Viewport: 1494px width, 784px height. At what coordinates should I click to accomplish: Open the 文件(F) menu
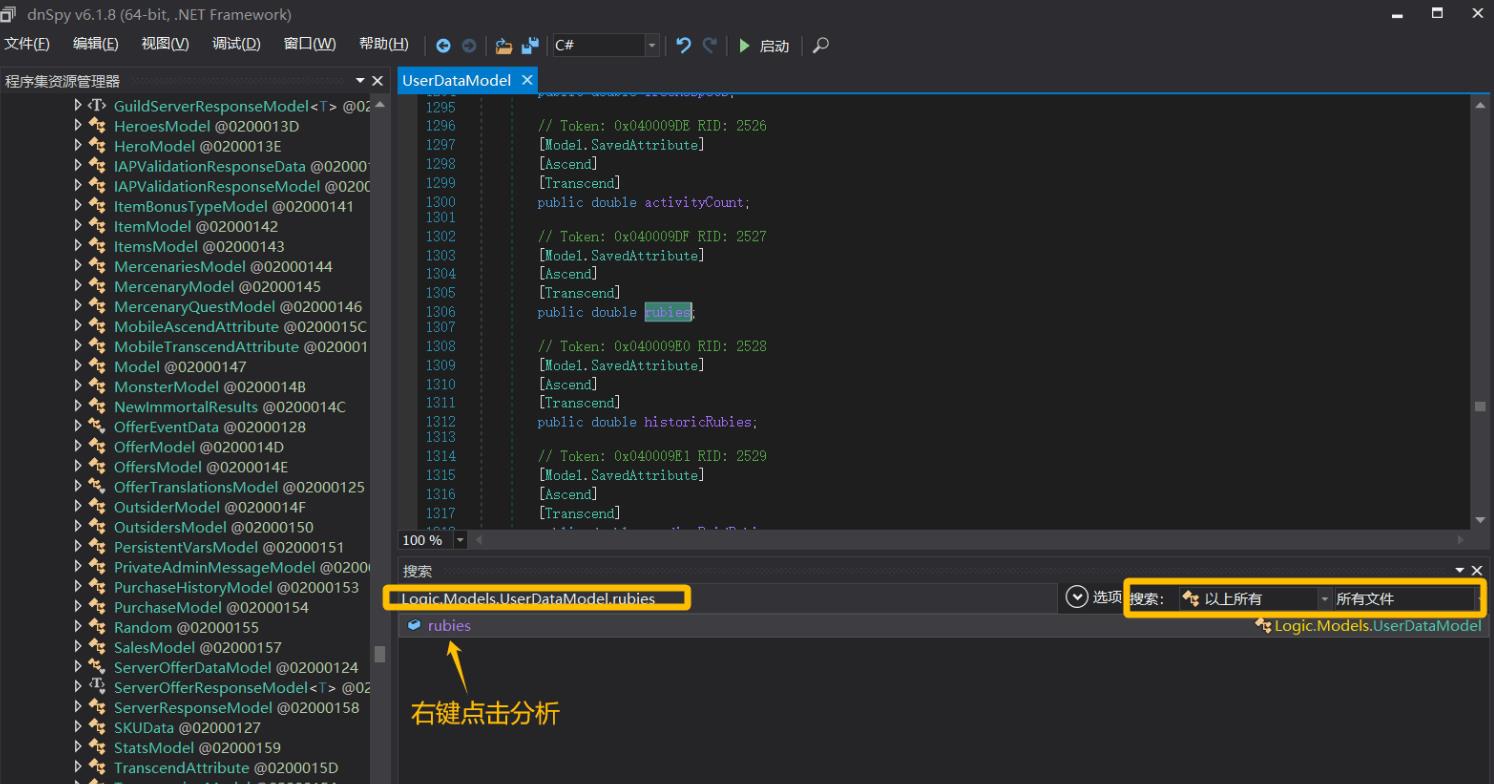coord(28,44)
